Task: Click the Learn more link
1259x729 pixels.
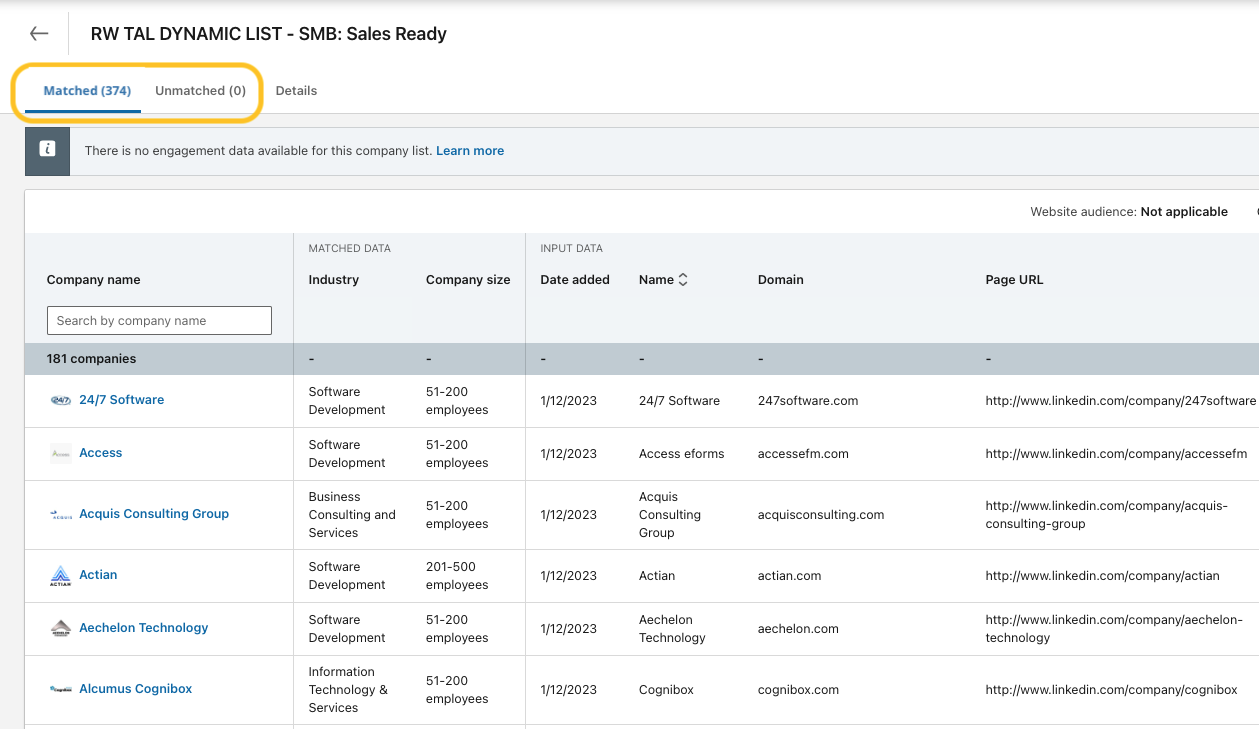Action: pos(470,151)
